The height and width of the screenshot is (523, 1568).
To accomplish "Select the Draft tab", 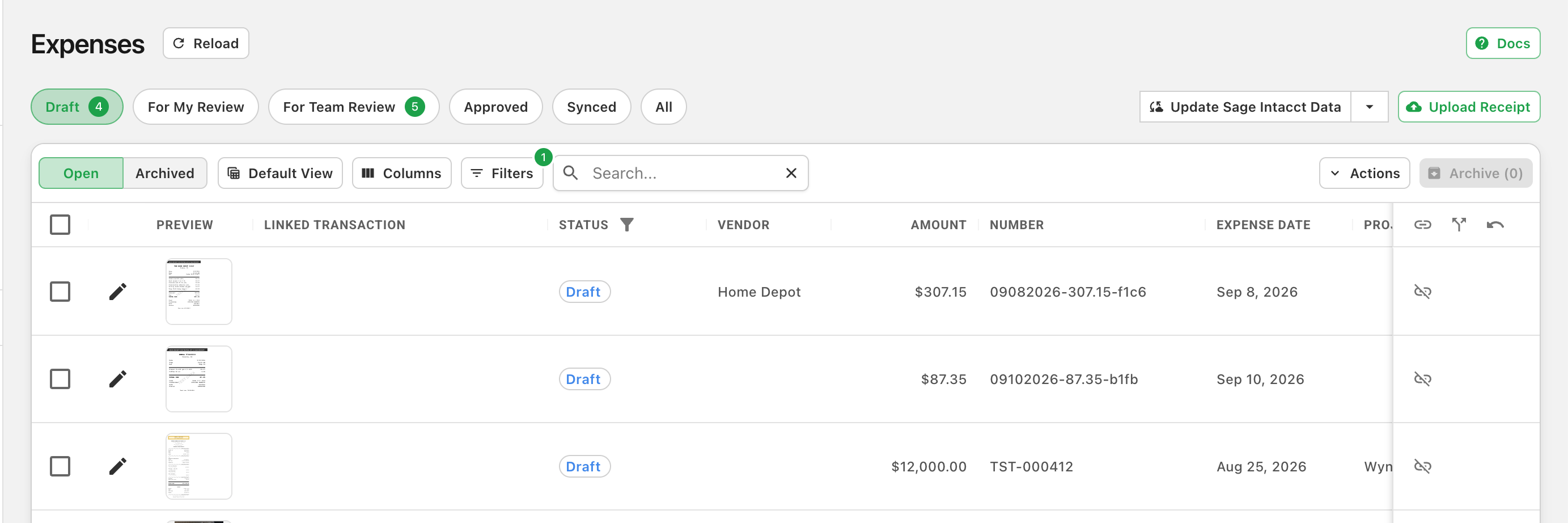I will pos(77,107).
